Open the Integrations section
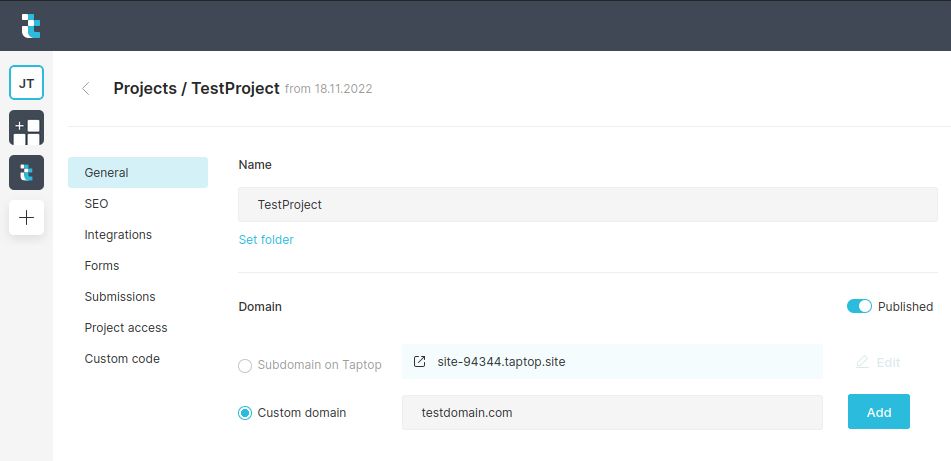 [118, 235]
